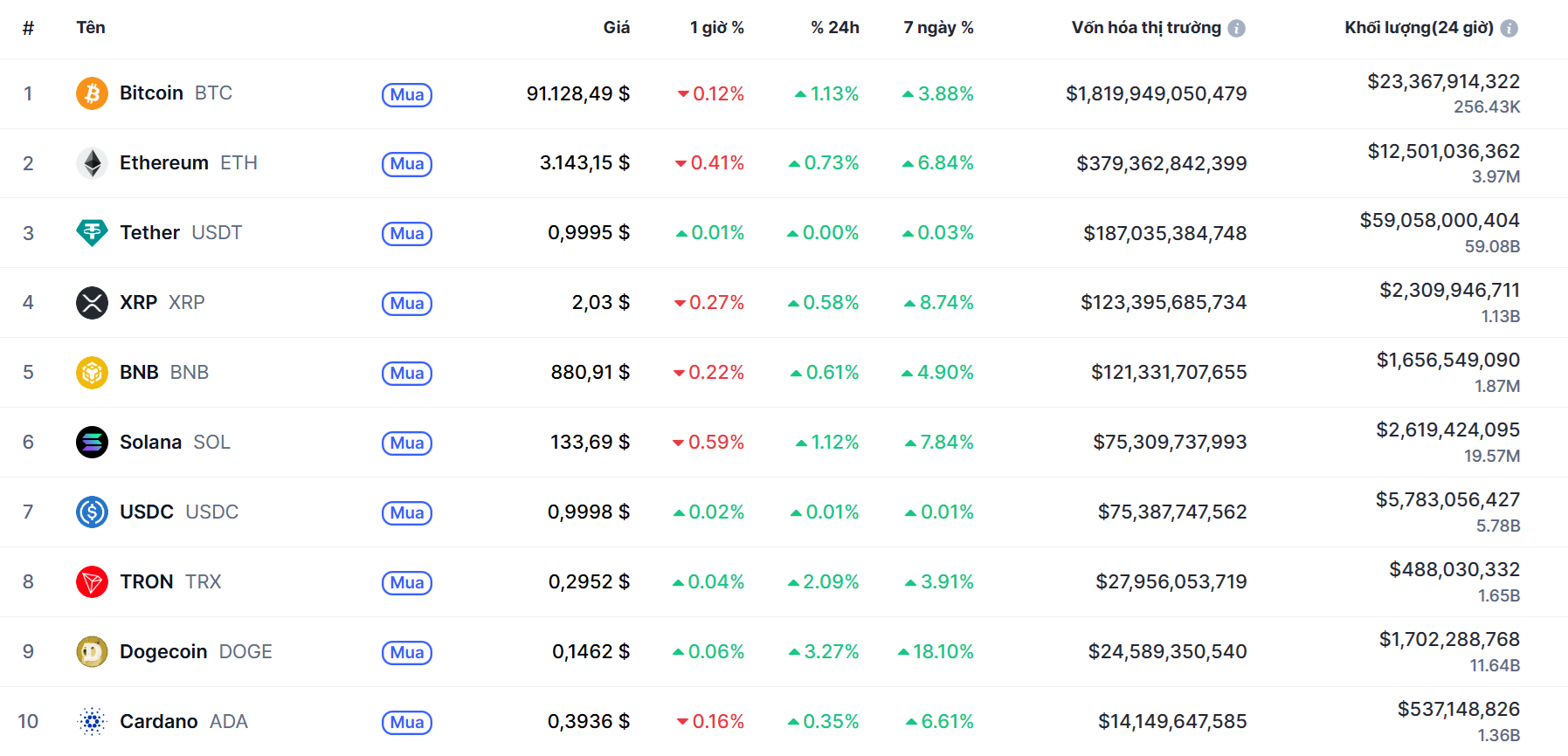Buy Bitcoin with its Mua button
This screenshot has height=756, width=1568.
click(x=407, y=94)
